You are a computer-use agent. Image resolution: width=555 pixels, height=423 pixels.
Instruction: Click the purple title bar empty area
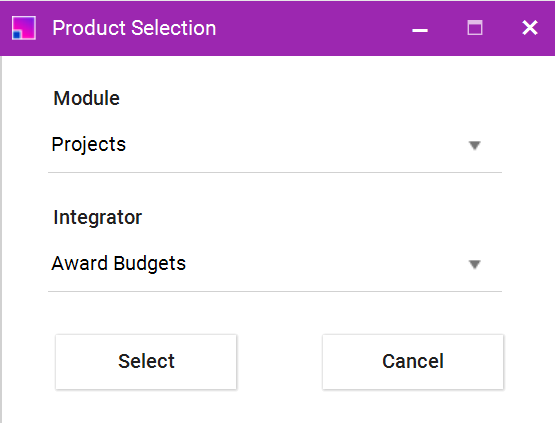point(311,28)
